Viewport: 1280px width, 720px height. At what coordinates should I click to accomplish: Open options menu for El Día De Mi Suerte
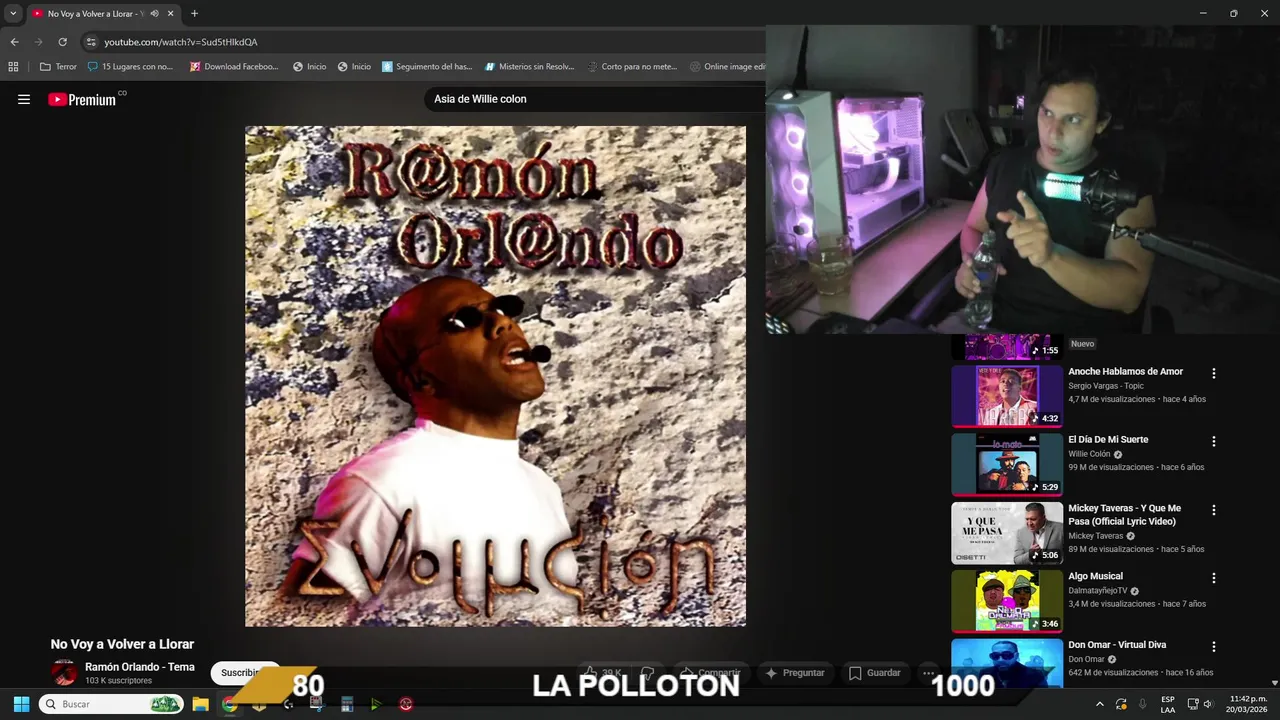click(1214, 441)
